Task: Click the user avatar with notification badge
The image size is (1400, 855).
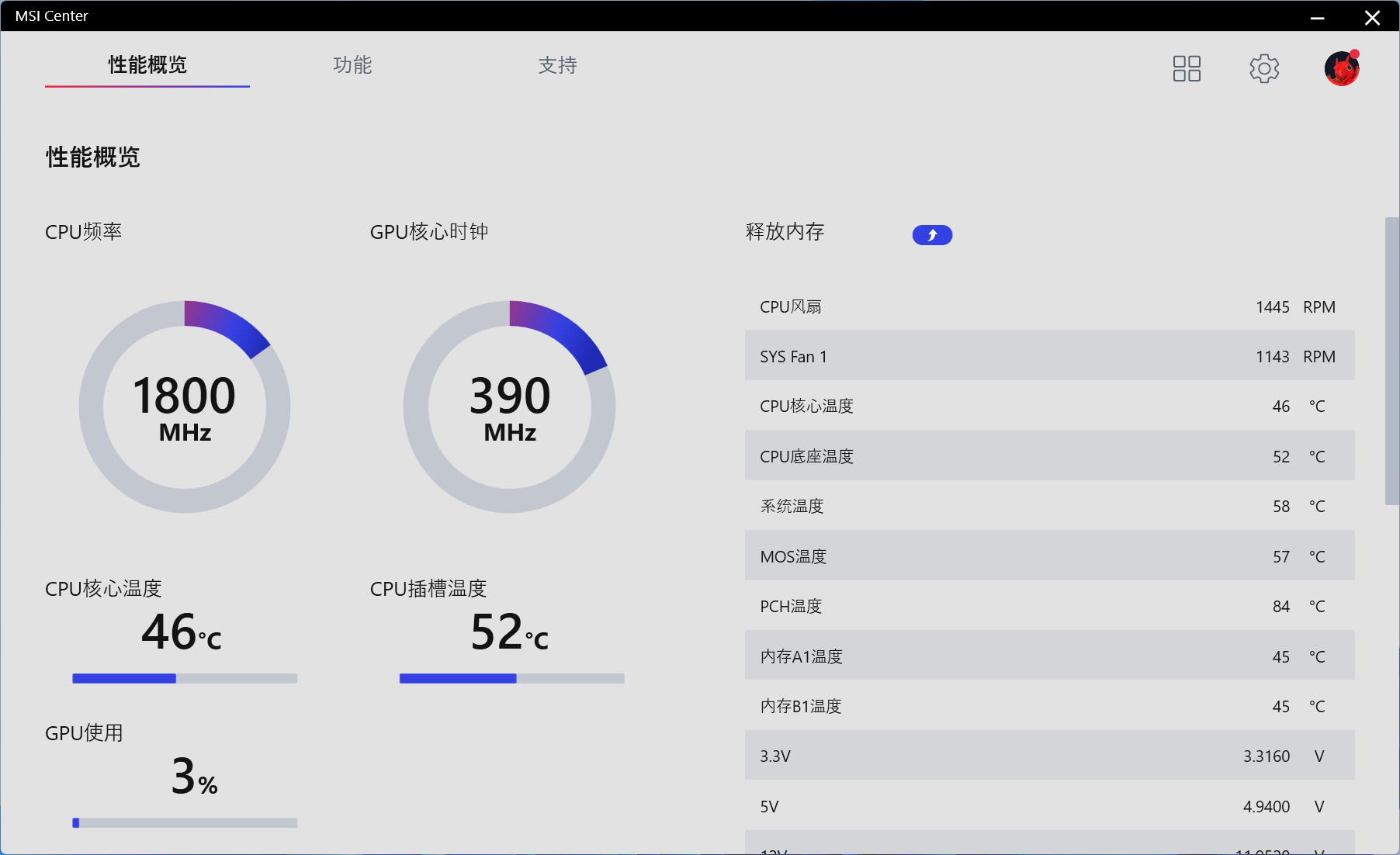Action: (x=1342, y=68)
